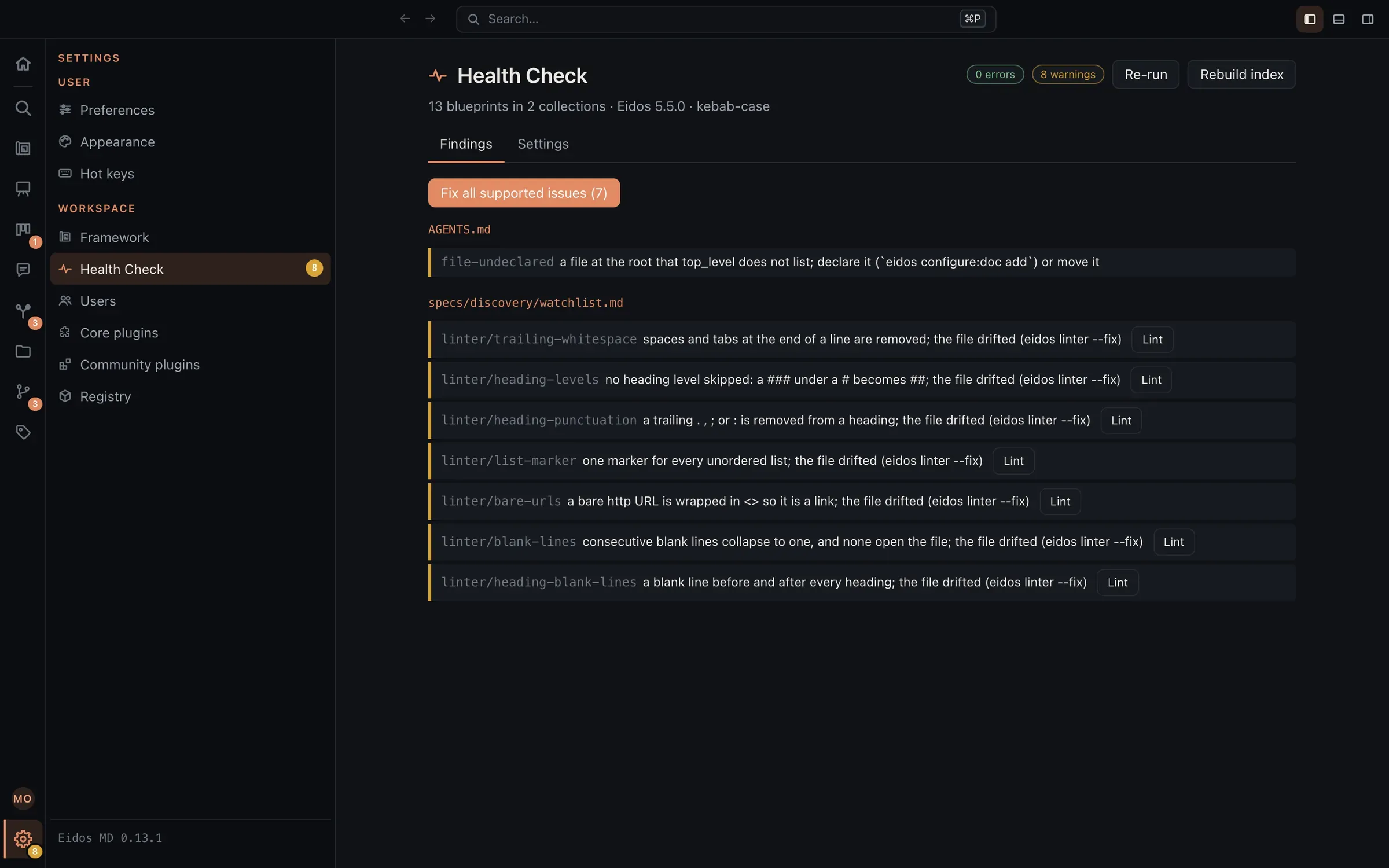This screenshot has height=868, width=1389.
Task: Switch to the Settings tab
Action: (543, 144)
